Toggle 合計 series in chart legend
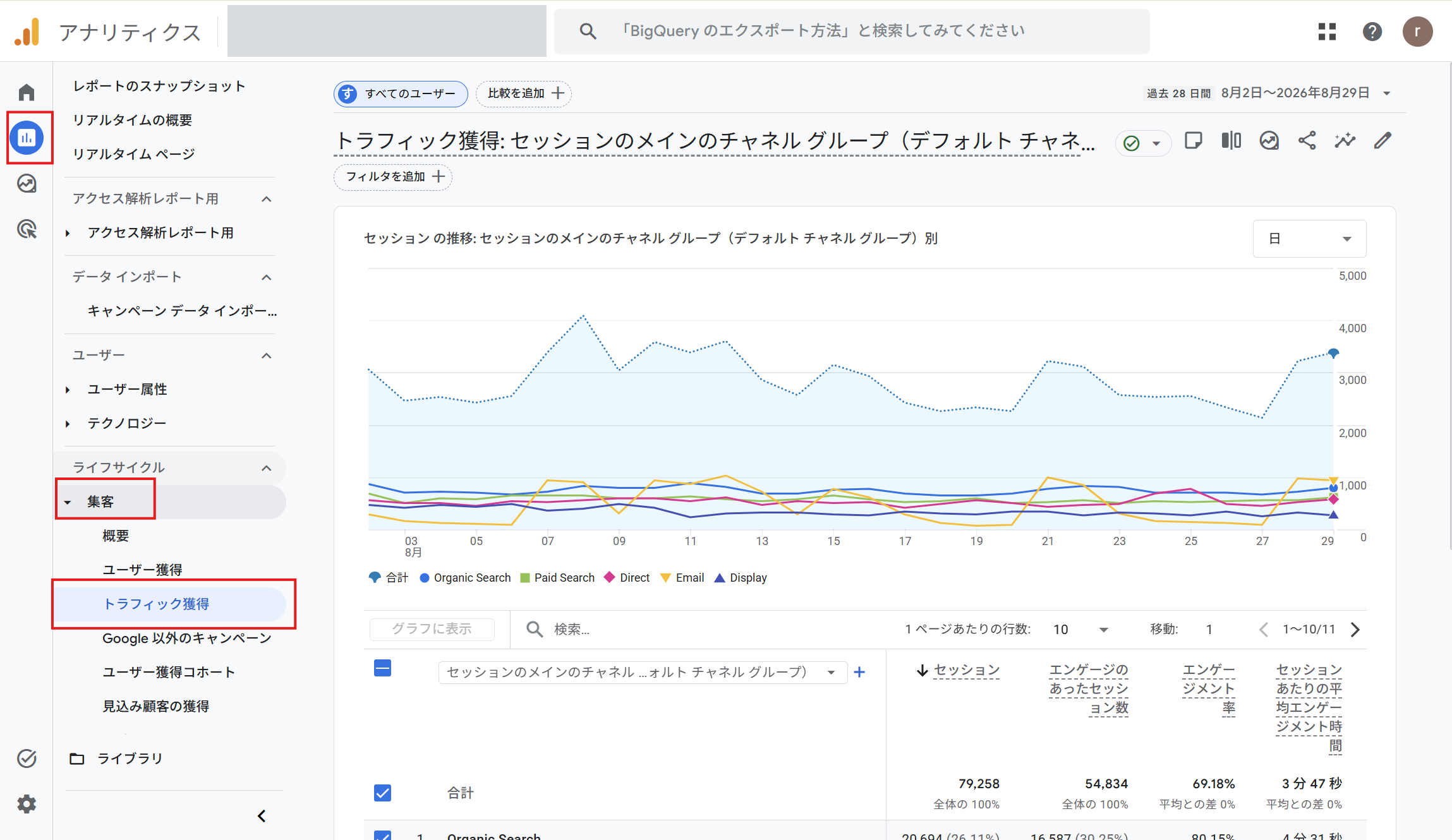Screen dimensions: 1452x840 point(389,577)
